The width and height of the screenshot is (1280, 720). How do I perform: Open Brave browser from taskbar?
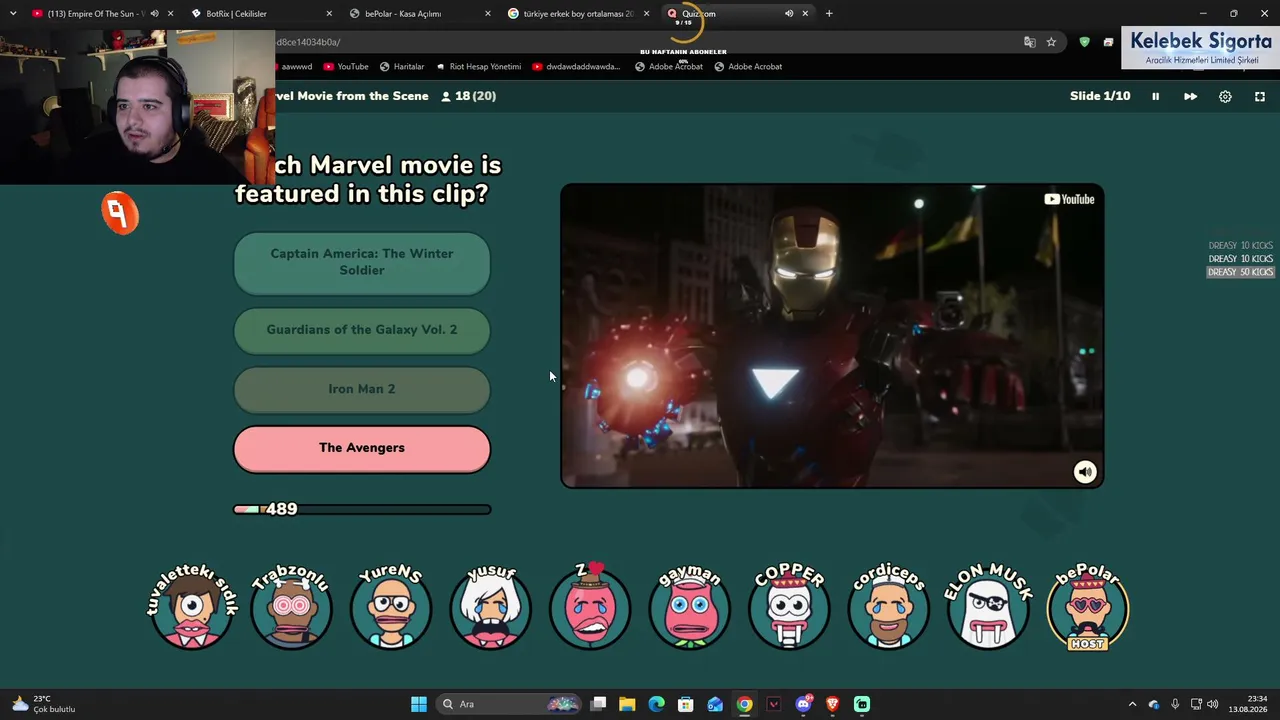click(x=832, y=704)
